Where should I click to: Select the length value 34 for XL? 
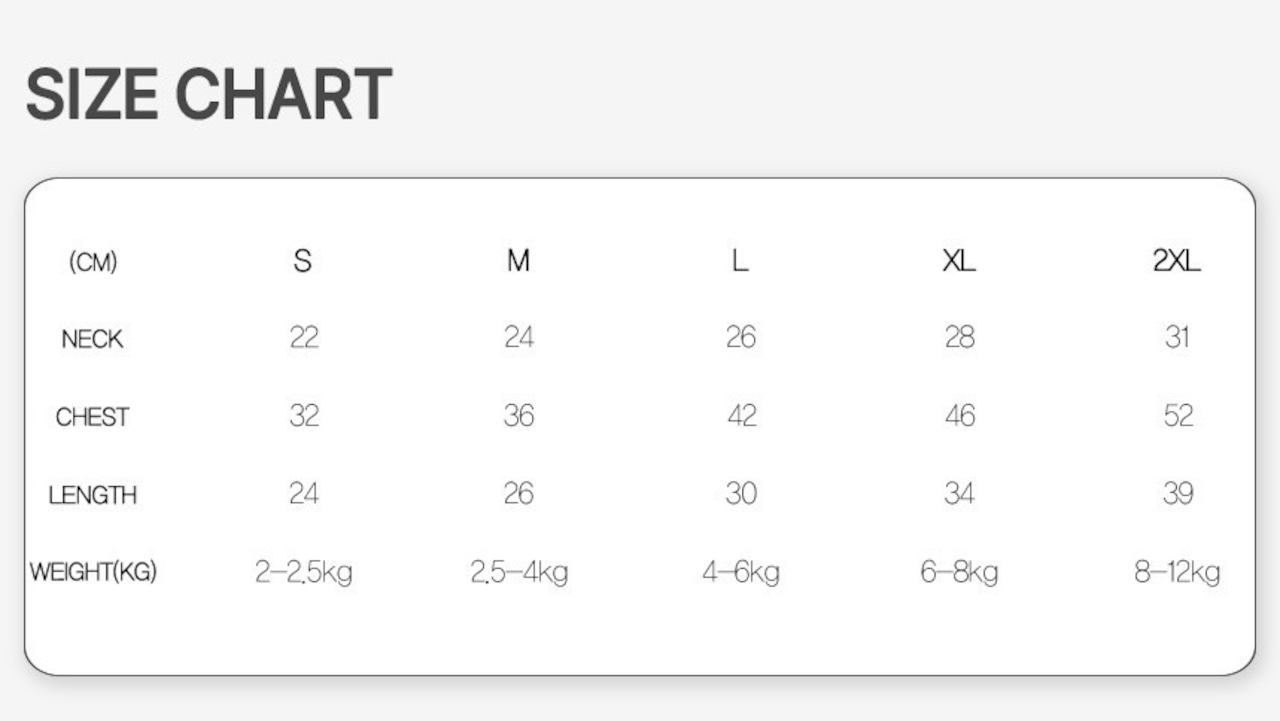(x=959, y=494)
